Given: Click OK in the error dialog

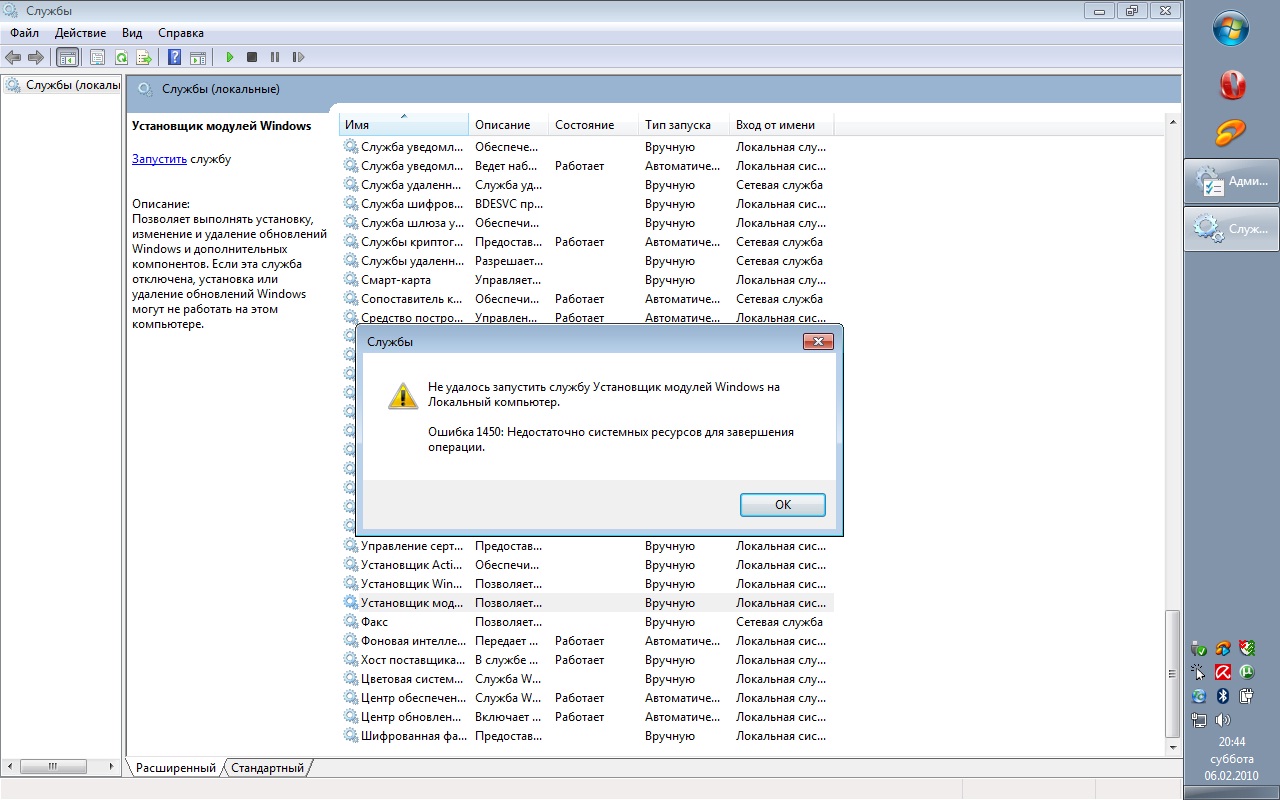Looking at the screenshot, I should [x=783, y=505].
